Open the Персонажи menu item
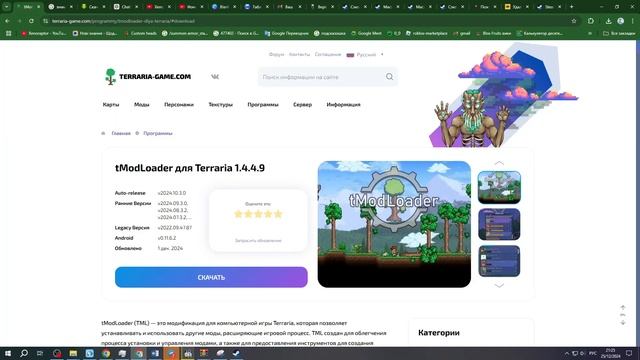The image size is (640, 360). [179, 104]
